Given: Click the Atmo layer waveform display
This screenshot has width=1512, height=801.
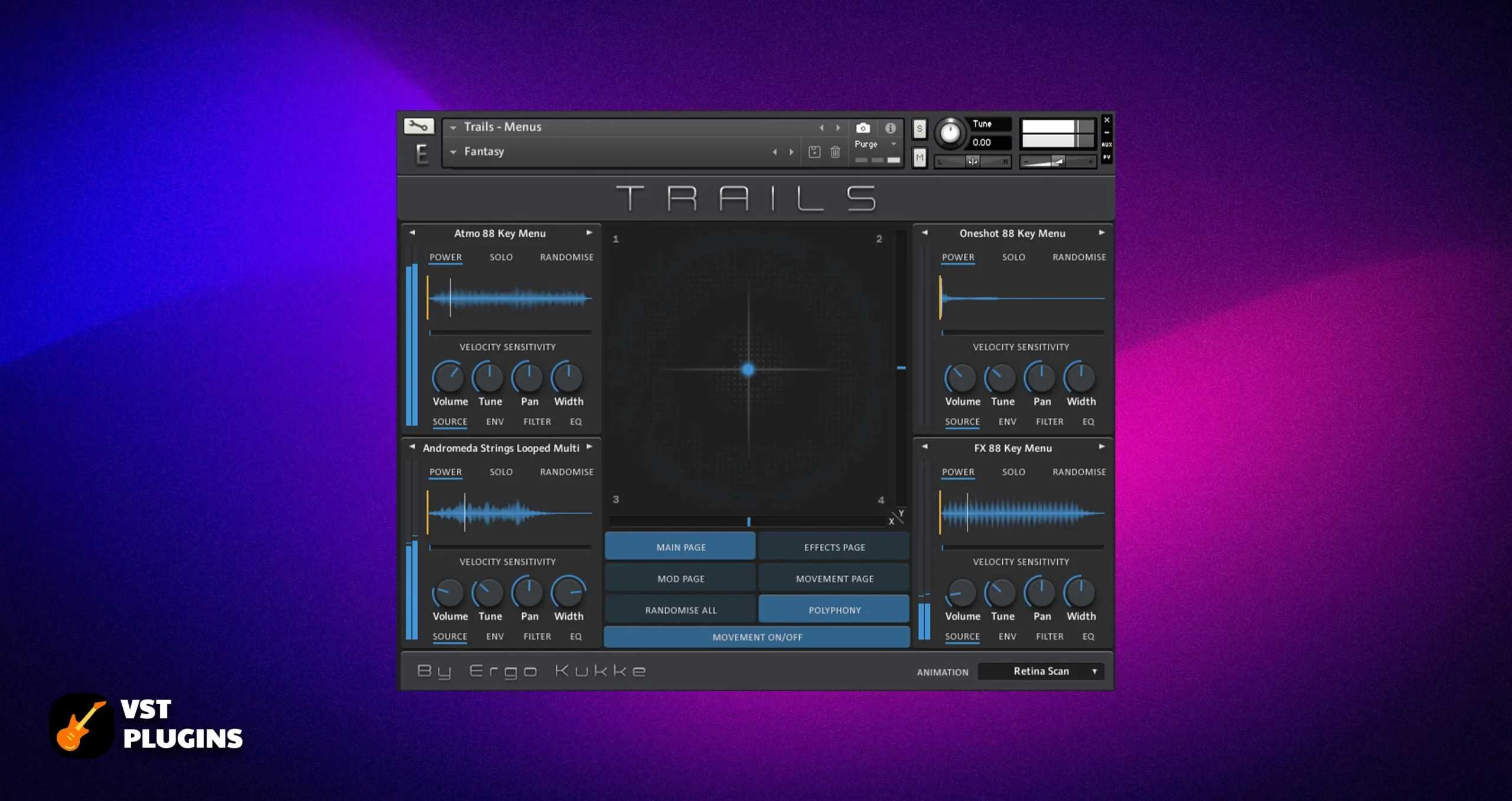Looking at the screenshot, I should click(x=509, y=298).
